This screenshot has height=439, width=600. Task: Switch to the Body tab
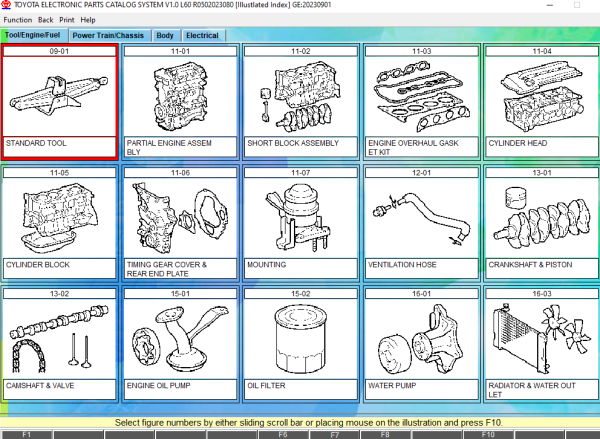click(165, 36)
